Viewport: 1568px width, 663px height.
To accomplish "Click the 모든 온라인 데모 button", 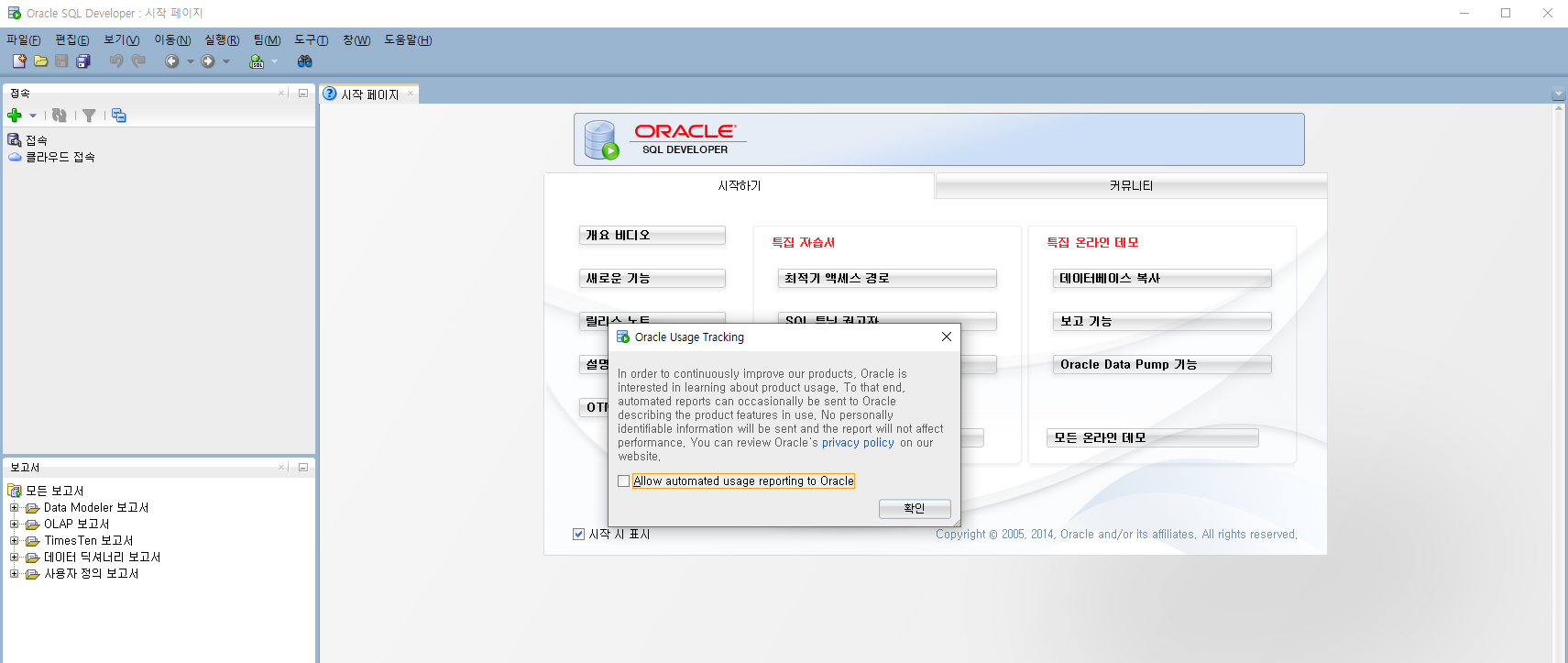I will (x=1153, y=437).
